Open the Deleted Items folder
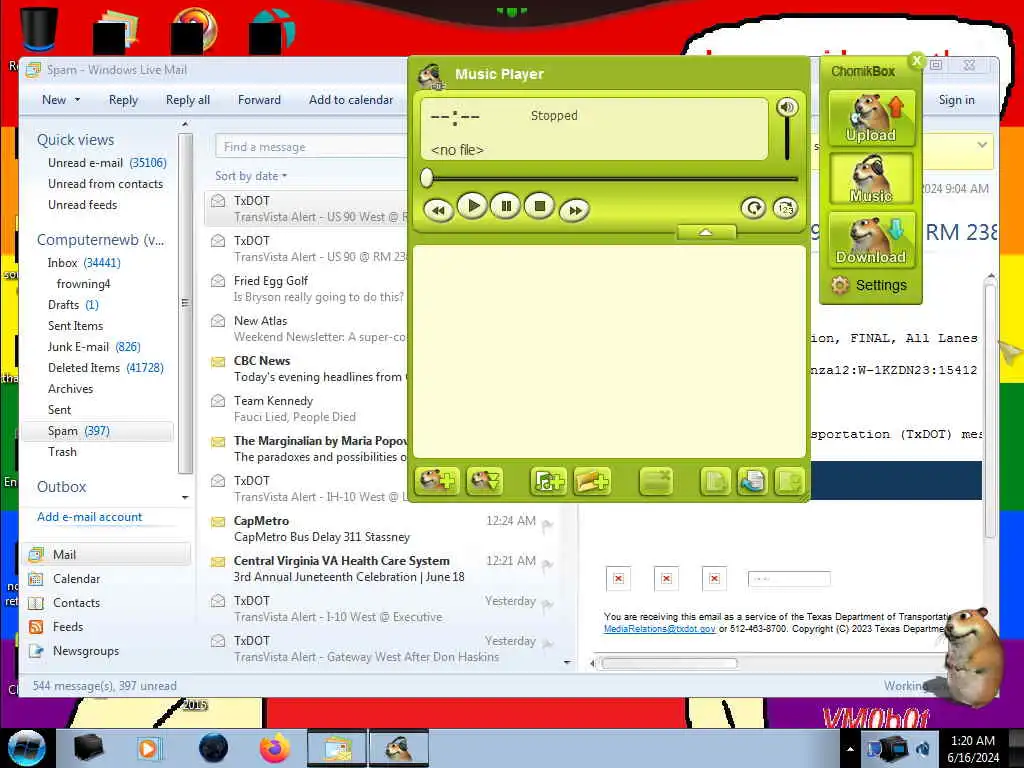 click(x=106, y=368)
